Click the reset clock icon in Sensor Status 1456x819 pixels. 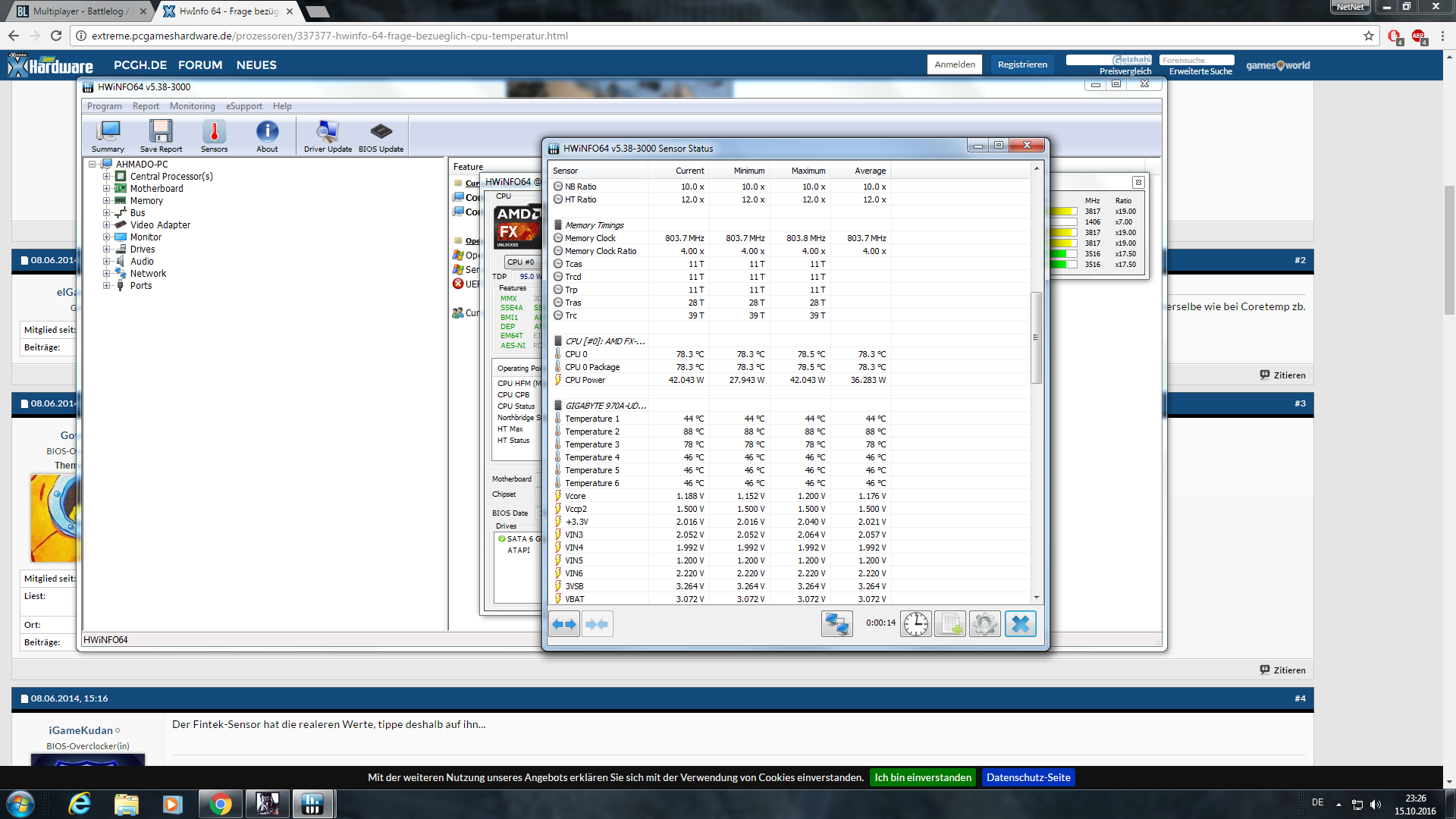915,624
